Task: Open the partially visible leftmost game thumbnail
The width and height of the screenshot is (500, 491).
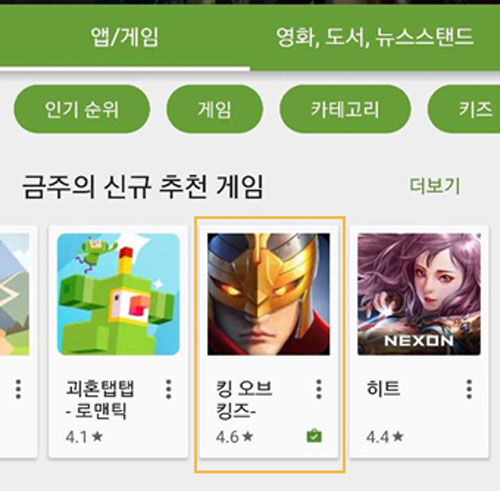Action: pos(14,294)
